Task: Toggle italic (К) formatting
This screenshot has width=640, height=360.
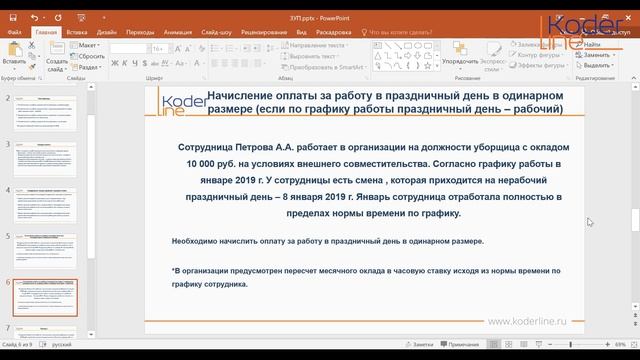Action: tap(124, 63)
